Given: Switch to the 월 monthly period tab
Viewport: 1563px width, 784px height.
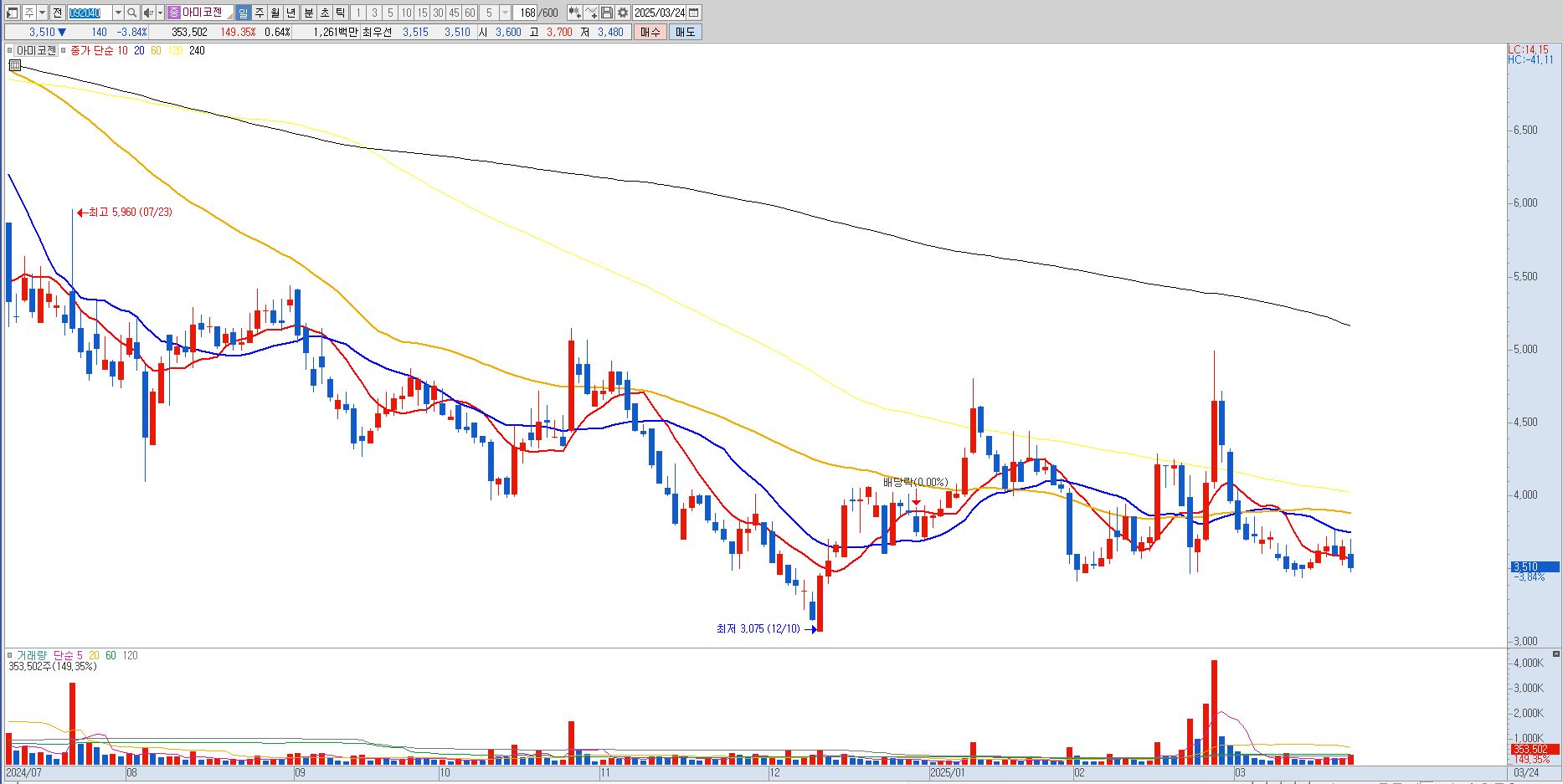Looking at the screenshot, I should [275, 13].
